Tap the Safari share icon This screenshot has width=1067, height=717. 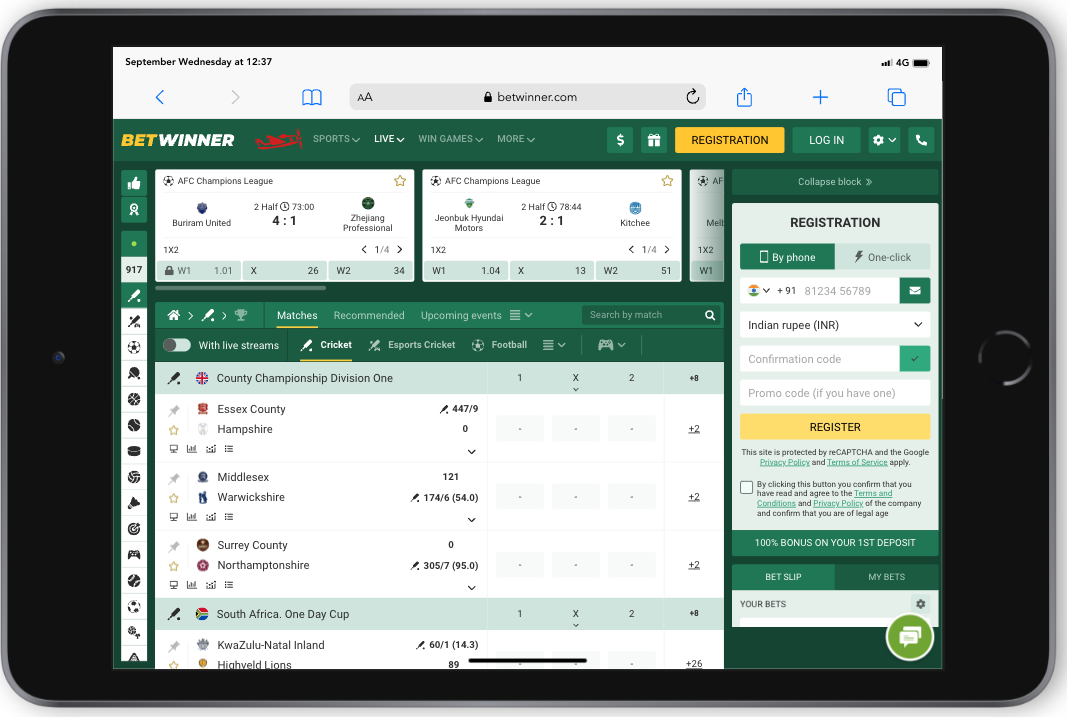[744, 97]
